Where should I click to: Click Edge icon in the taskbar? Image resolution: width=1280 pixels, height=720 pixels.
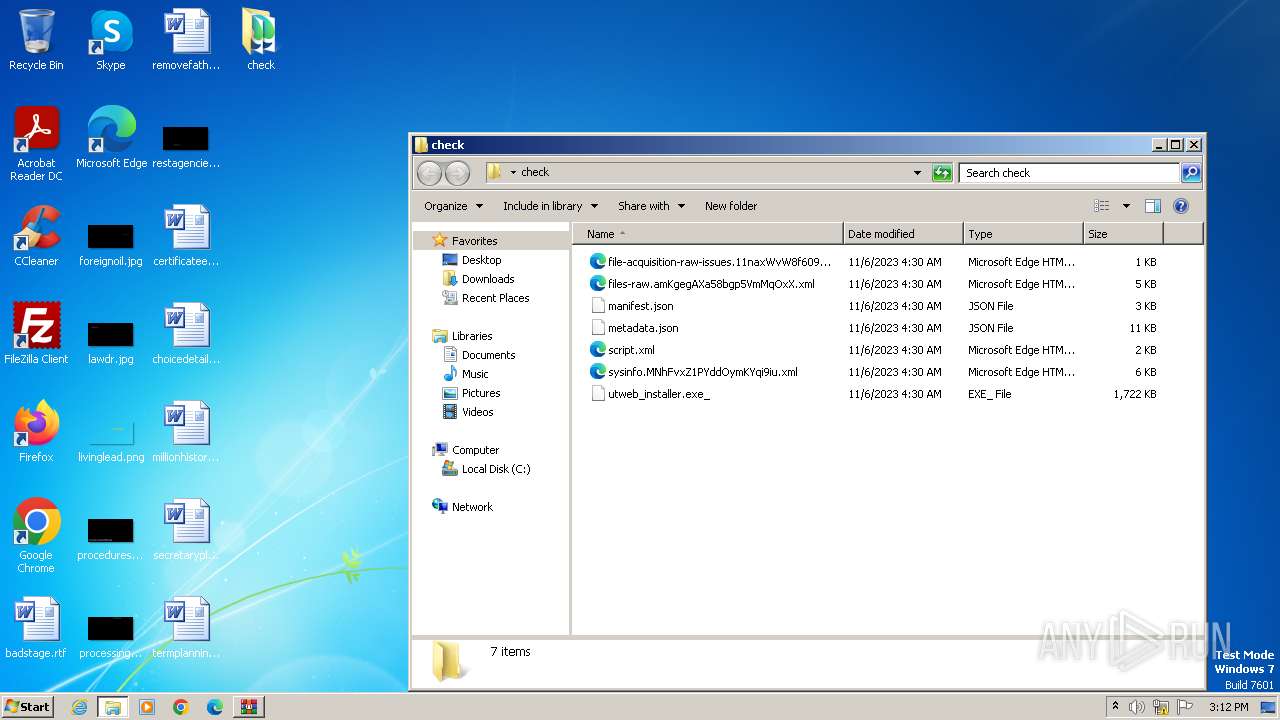pos(215,707)
